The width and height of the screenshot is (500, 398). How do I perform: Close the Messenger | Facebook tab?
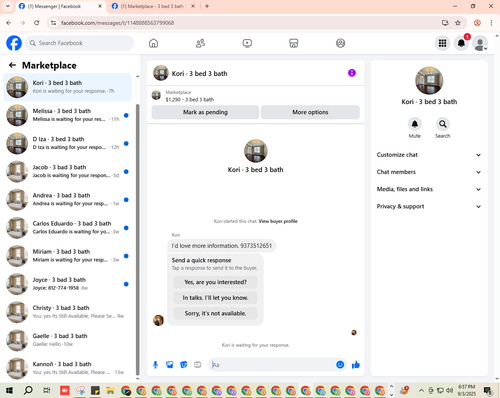point(100,6)
